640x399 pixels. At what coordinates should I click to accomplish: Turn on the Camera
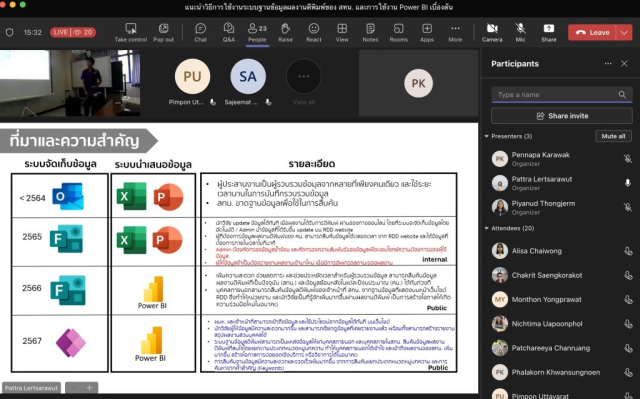point(492,33)
